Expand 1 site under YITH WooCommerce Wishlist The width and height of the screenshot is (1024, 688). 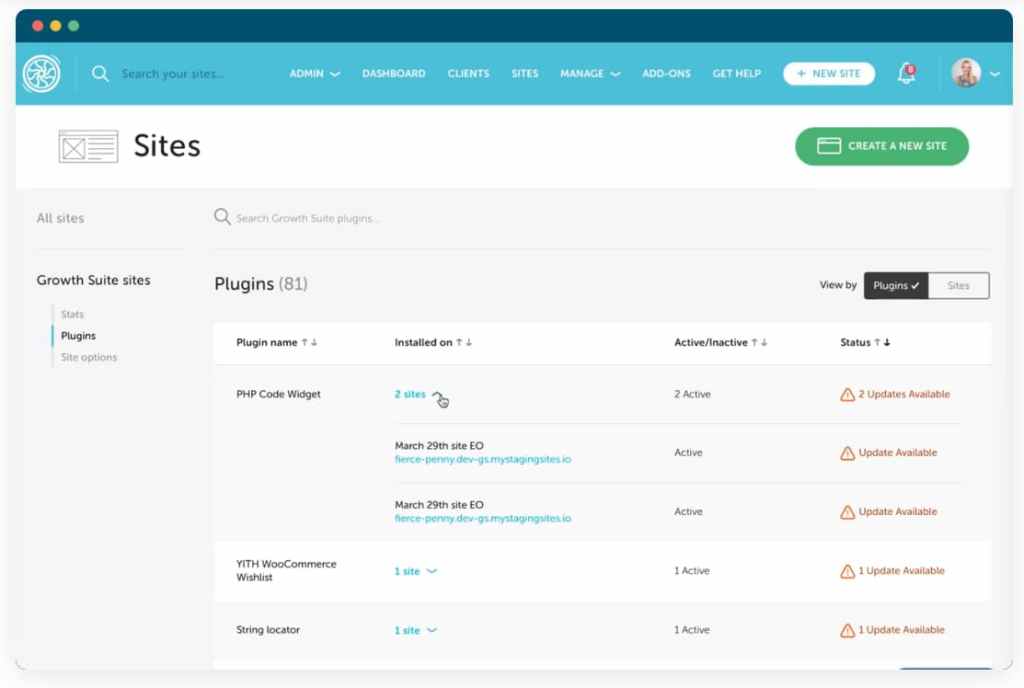[414, 570]
